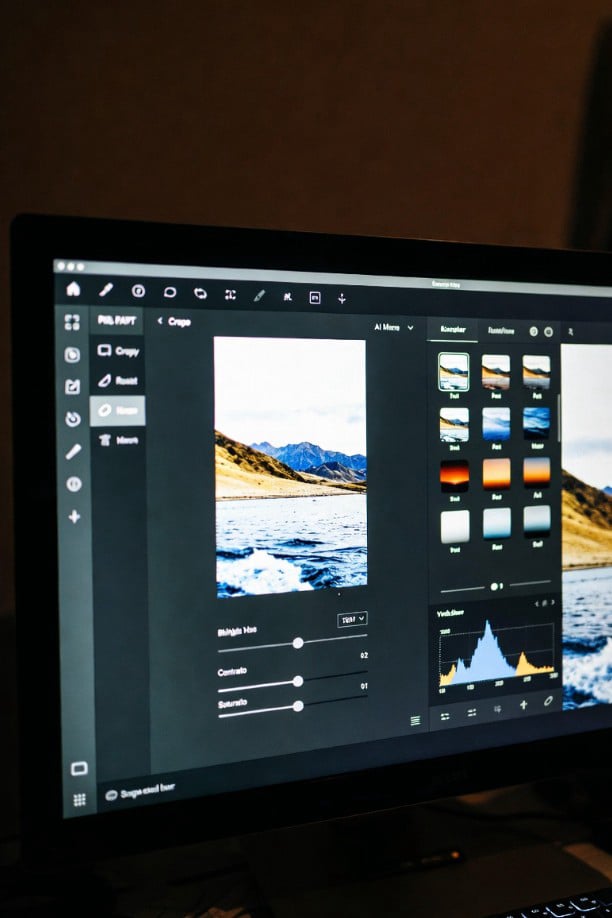This screenshot has height=918, width=612.
Task: Open the small dropdown above the sliders
Action: click(x=352, y=619)
